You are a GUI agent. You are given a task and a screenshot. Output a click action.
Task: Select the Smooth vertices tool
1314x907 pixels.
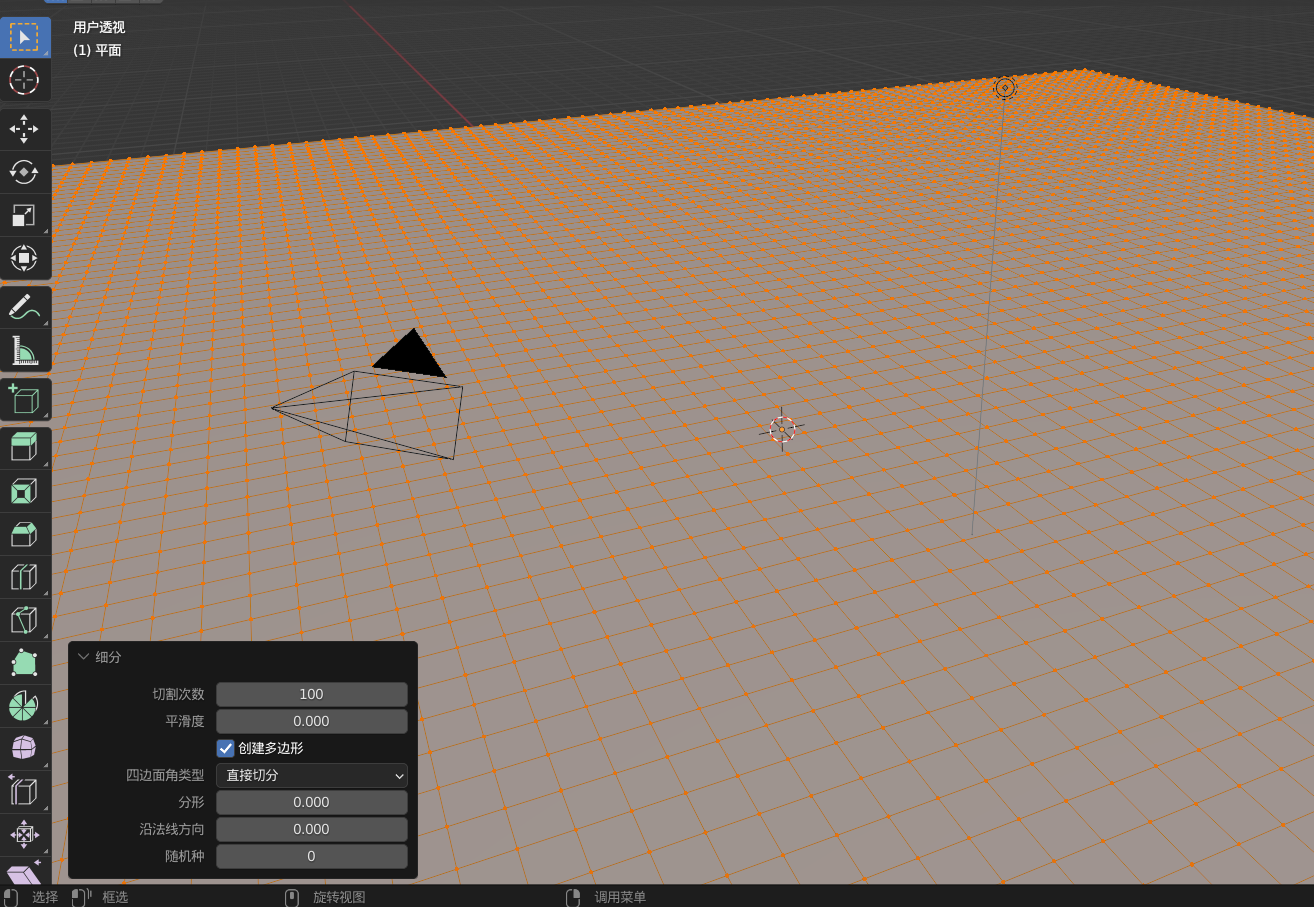(24, 748)
